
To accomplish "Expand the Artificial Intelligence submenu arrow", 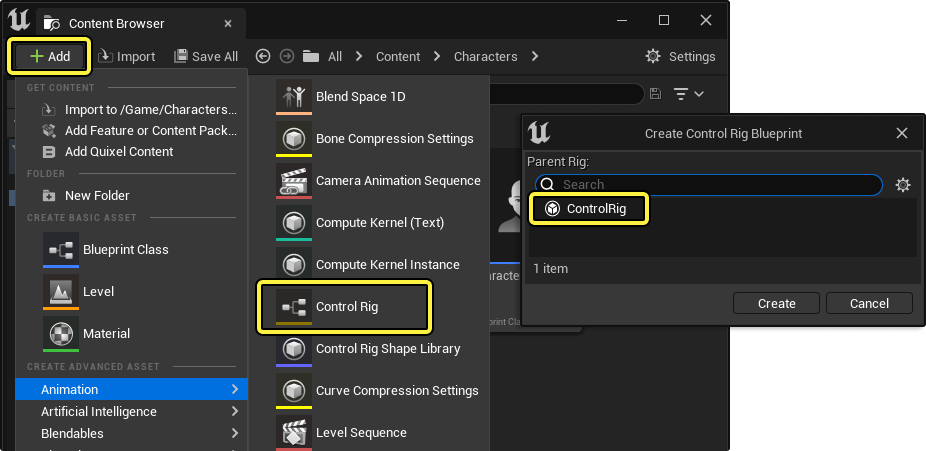I will tap(235, 411).
